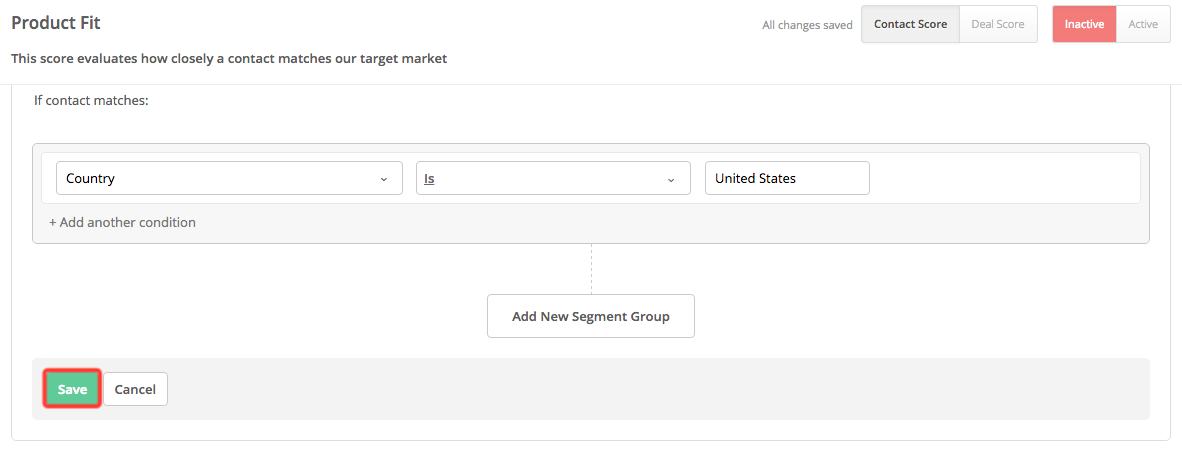The height and width of the screenshot is (451, 1182).
Task: Click 'Add another condition' link
Action: pyautogui.click(x=123, y=222)
